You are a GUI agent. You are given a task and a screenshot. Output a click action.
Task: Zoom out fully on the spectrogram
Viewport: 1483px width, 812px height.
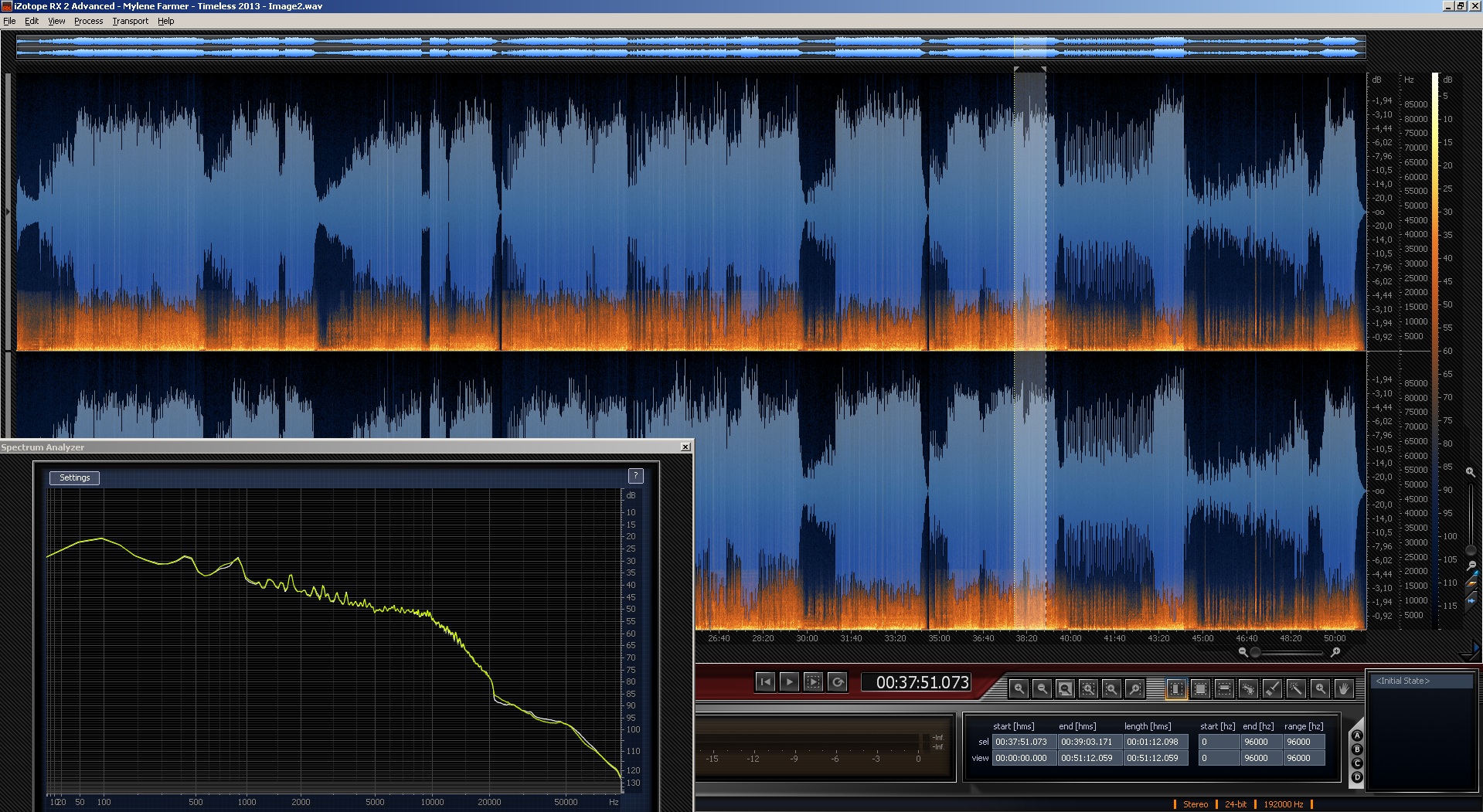(1065, 688)
